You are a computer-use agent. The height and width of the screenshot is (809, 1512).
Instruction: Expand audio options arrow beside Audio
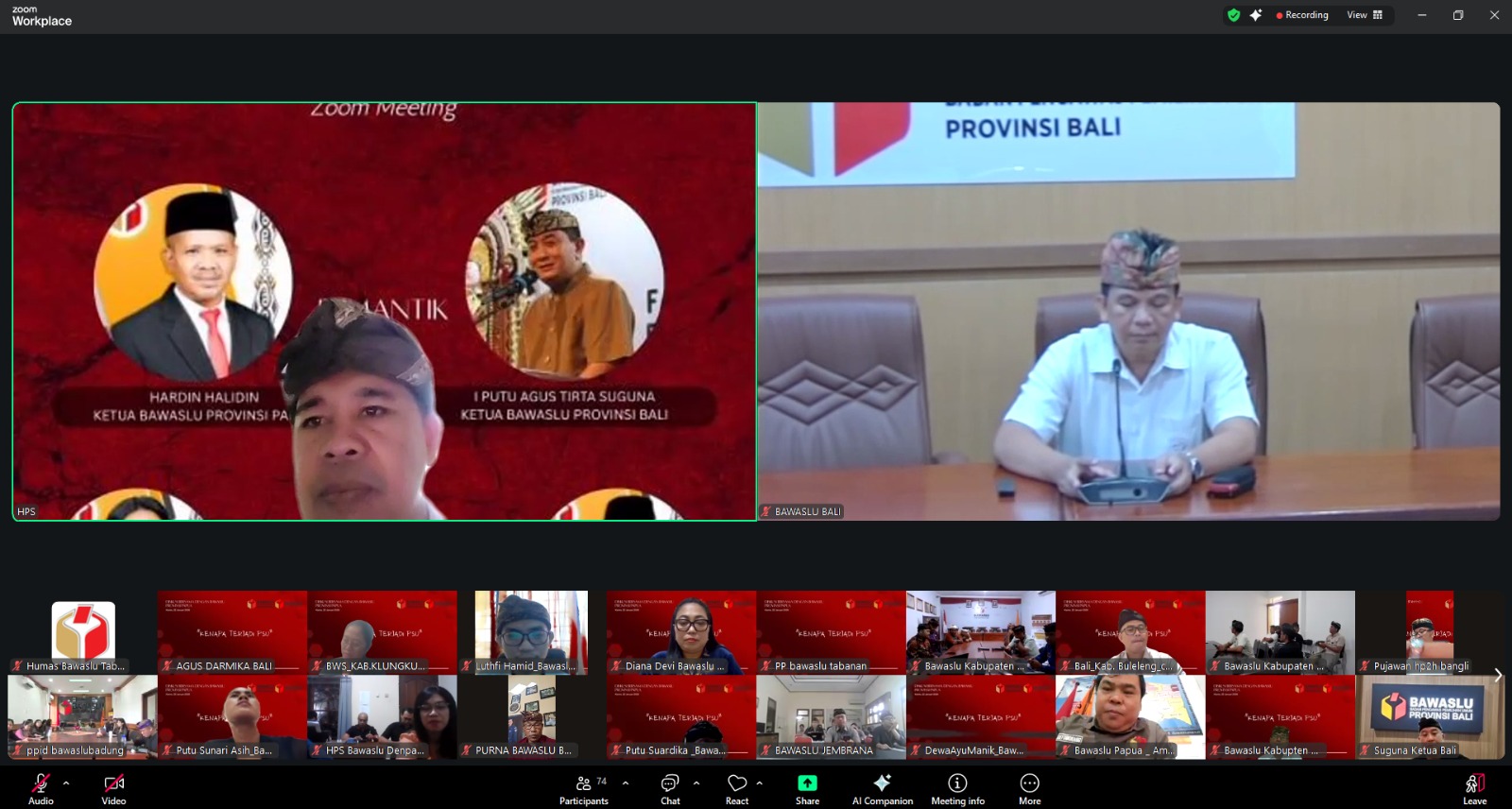coord(66,783)
